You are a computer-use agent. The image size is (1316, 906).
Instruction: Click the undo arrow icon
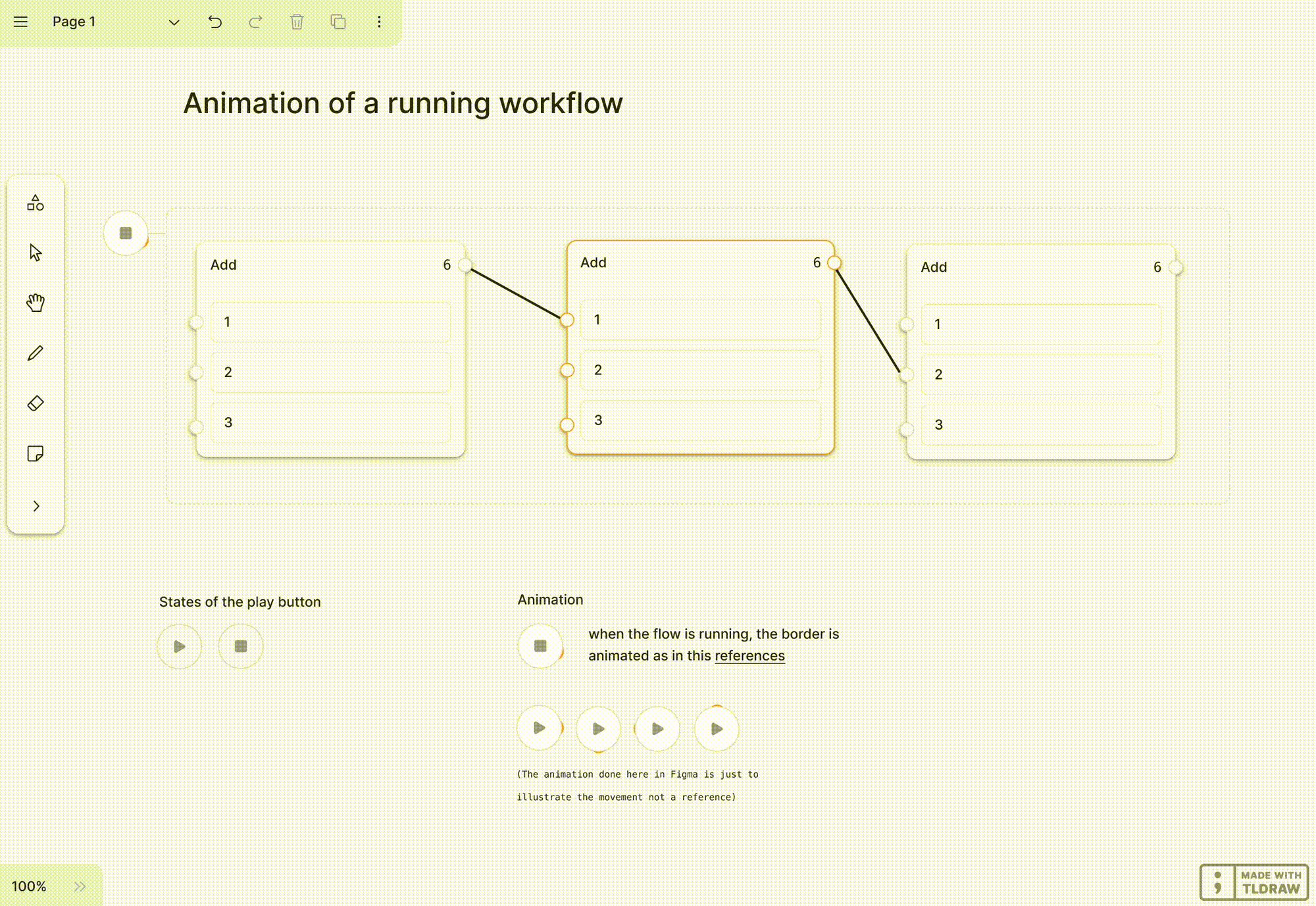pyautogui.click(x=215, y=22)
